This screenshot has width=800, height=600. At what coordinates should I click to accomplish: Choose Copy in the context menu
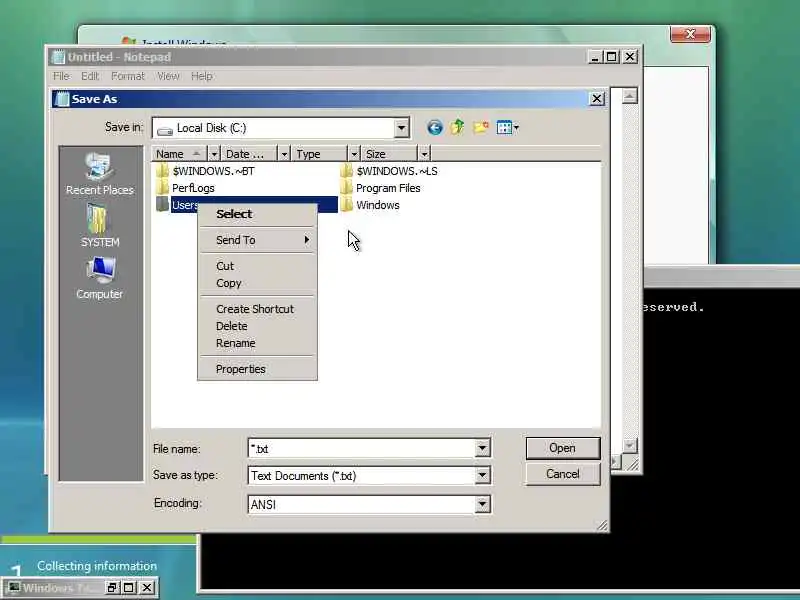(257, 283)
